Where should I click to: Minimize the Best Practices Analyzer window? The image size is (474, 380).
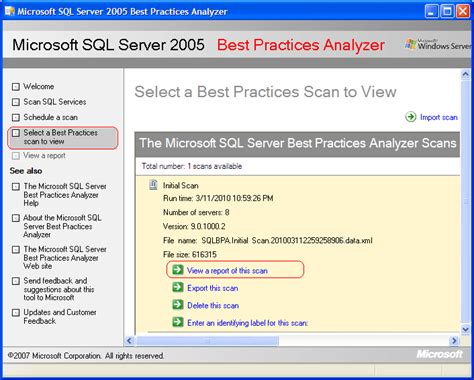click(x=431, y=11)
